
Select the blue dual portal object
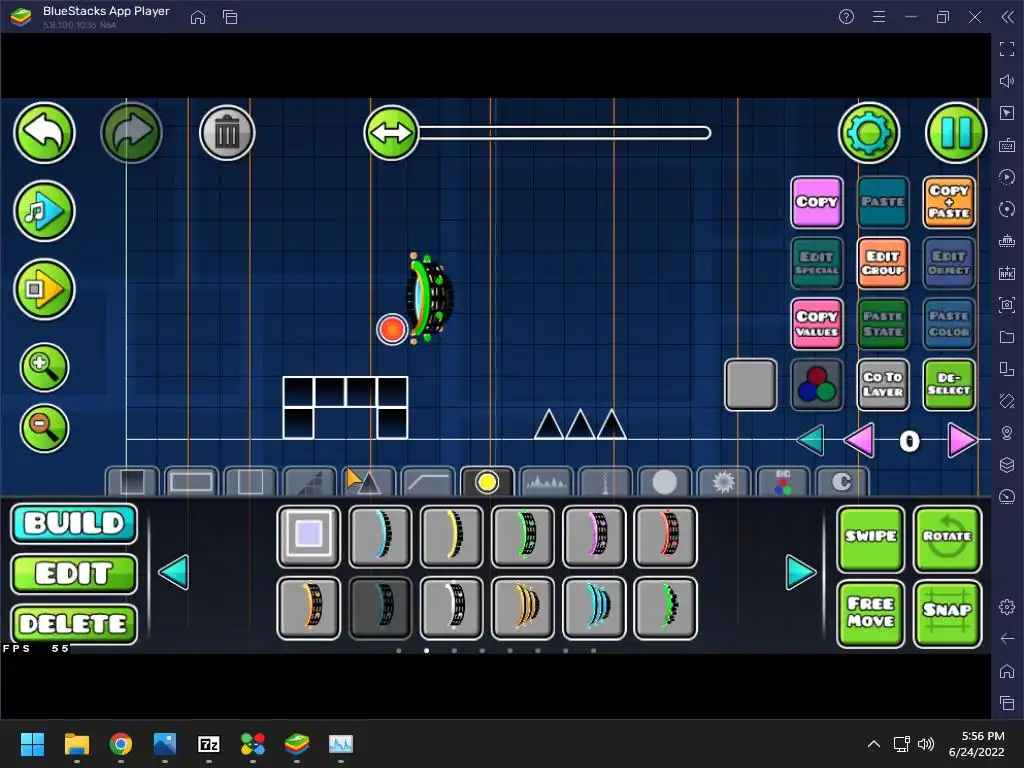point(594,608)
